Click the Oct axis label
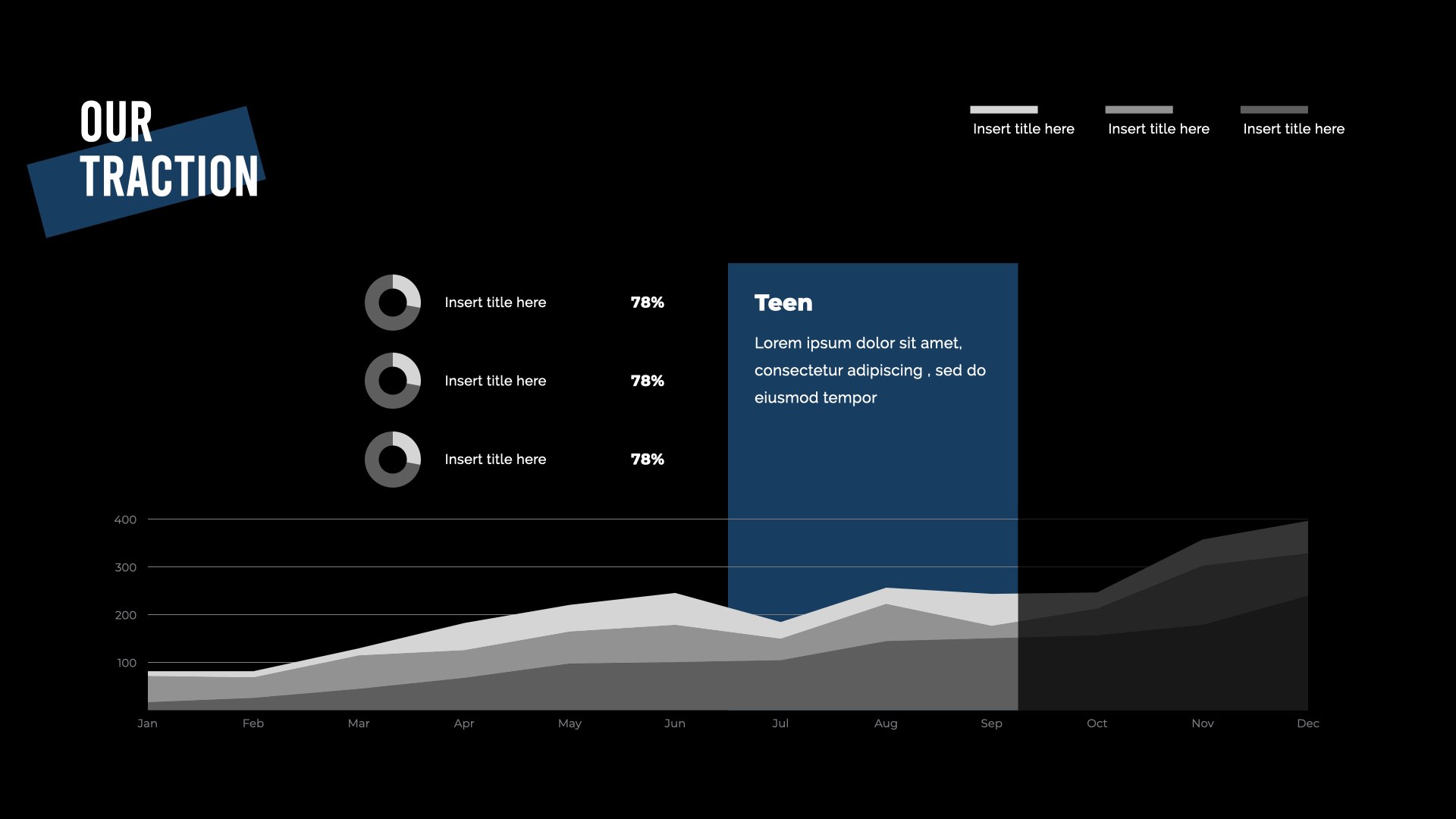The width and height of the screenshot is (1456, 819). tap(1097, 723)
